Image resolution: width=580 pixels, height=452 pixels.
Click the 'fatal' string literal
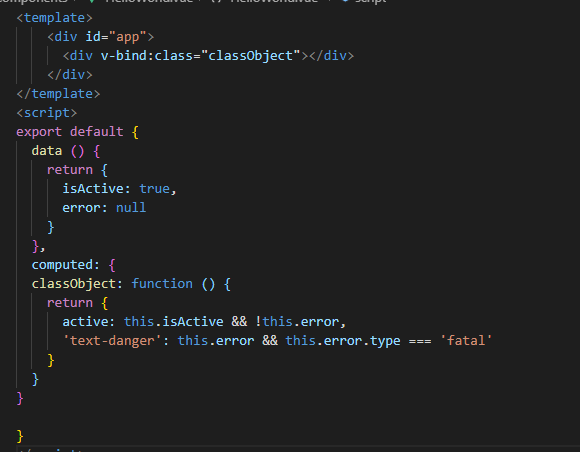coord(466,341)
